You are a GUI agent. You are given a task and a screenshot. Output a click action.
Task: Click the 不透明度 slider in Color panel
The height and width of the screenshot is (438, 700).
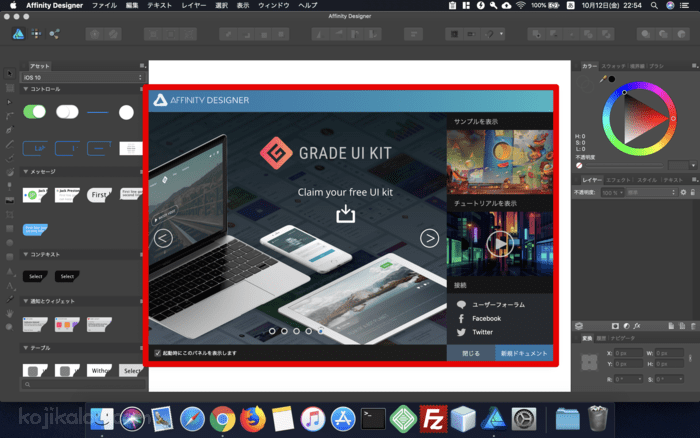pyautogui.click(x=624, y=165)
